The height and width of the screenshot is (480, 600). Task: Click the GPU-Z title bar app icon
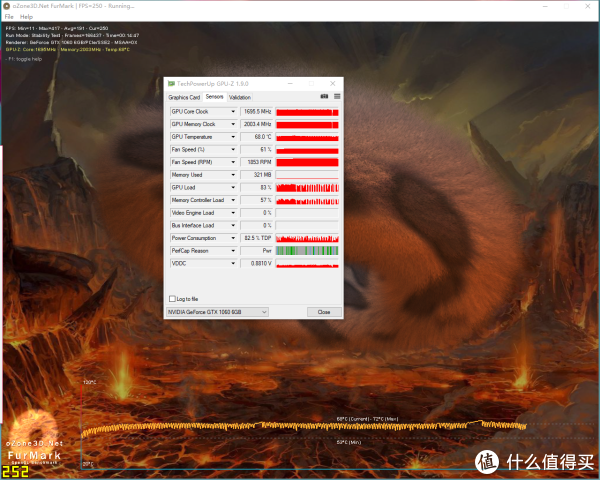[x=171, y=83]
